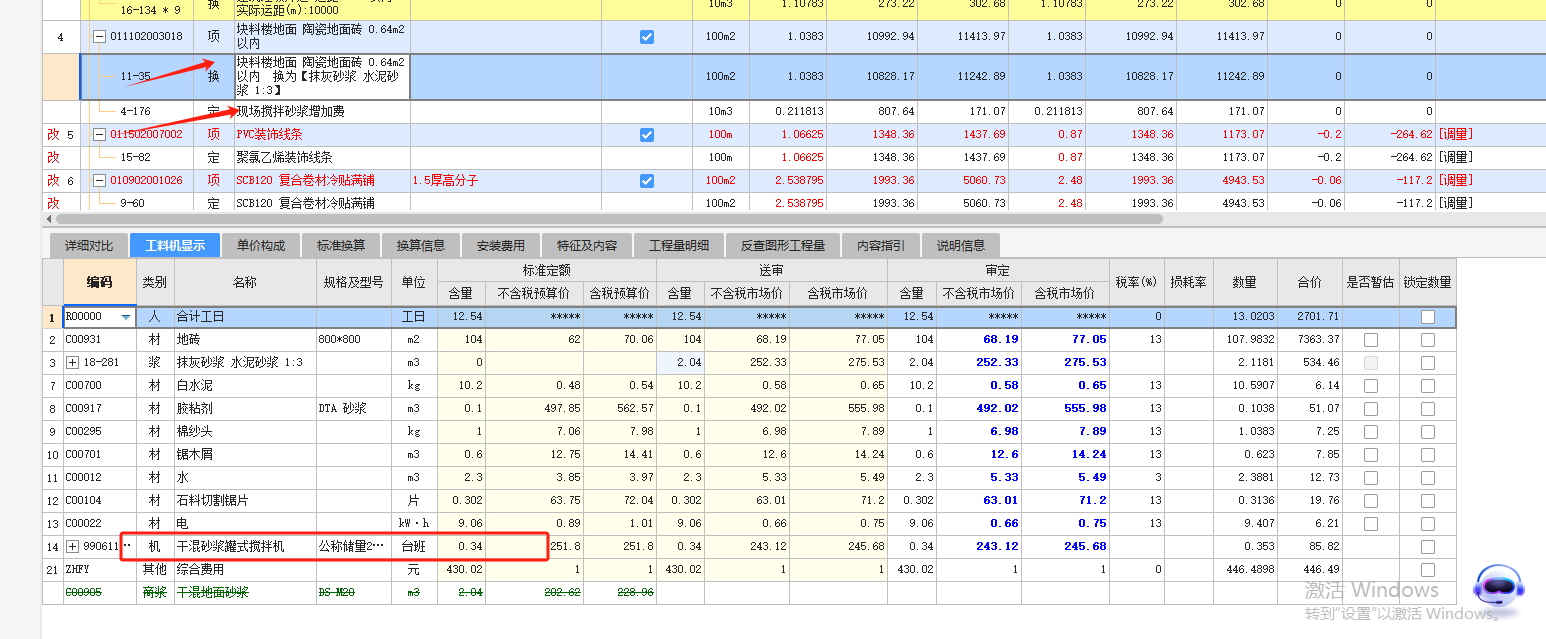The image size is (1546, 639).
Task: Tick 锁定数量 checkbox for 胶粘剂
Action: click(x=1427, y=408)
